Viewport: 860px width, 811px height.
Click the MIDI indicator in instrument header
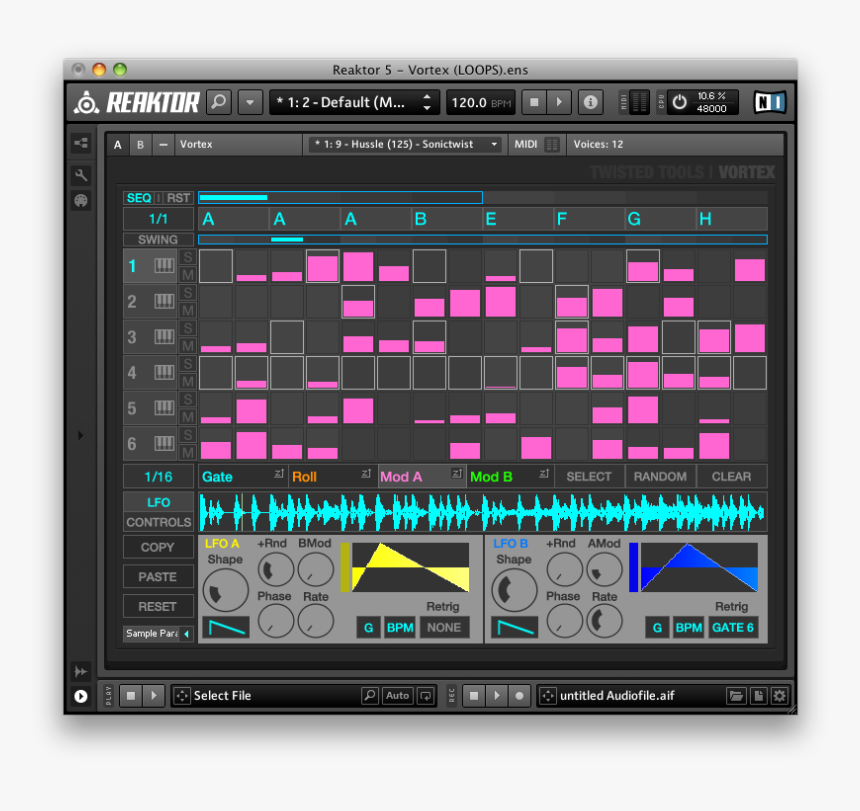(536, 144)
